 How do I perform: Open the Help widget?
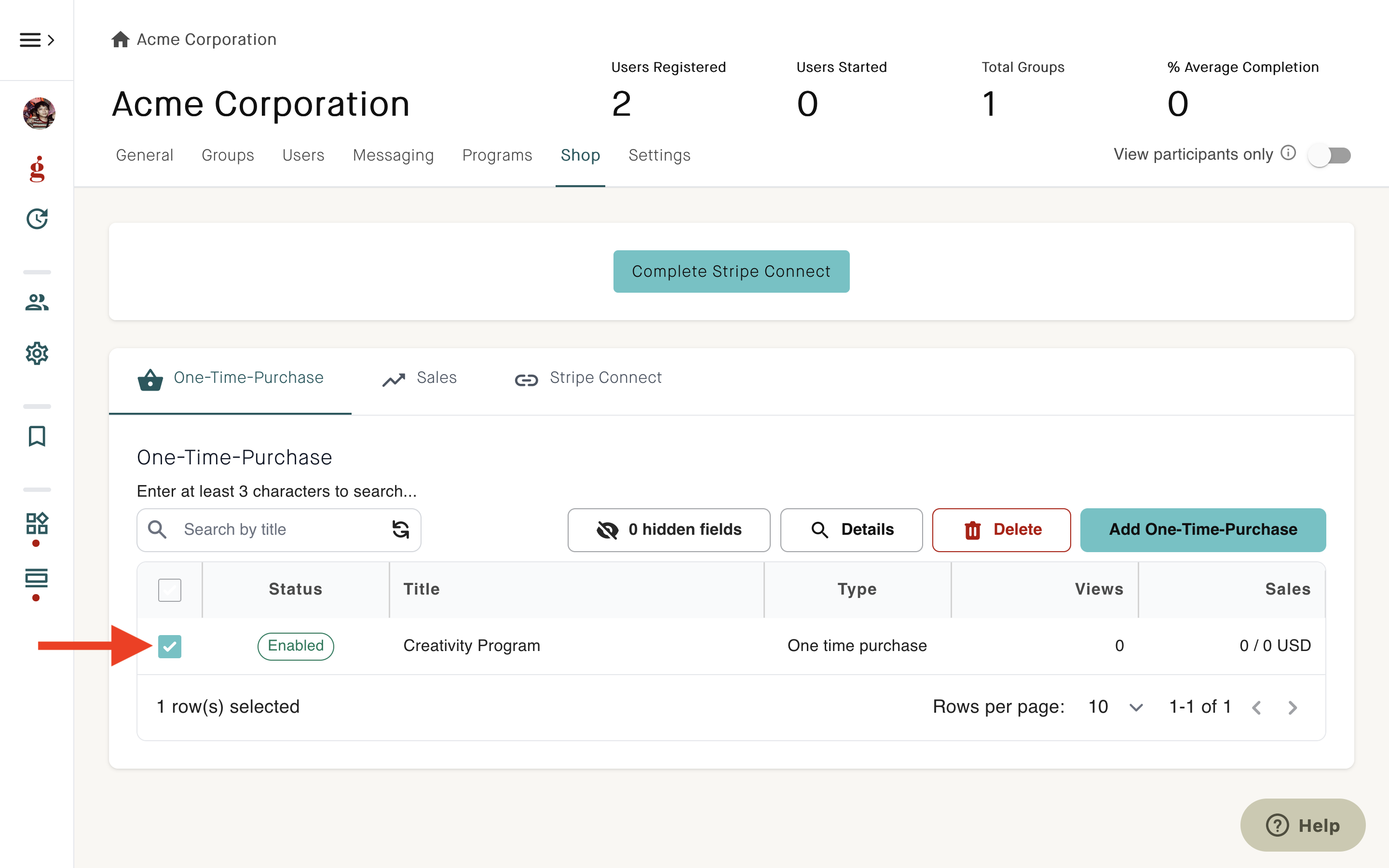[x=1303, y=826]
